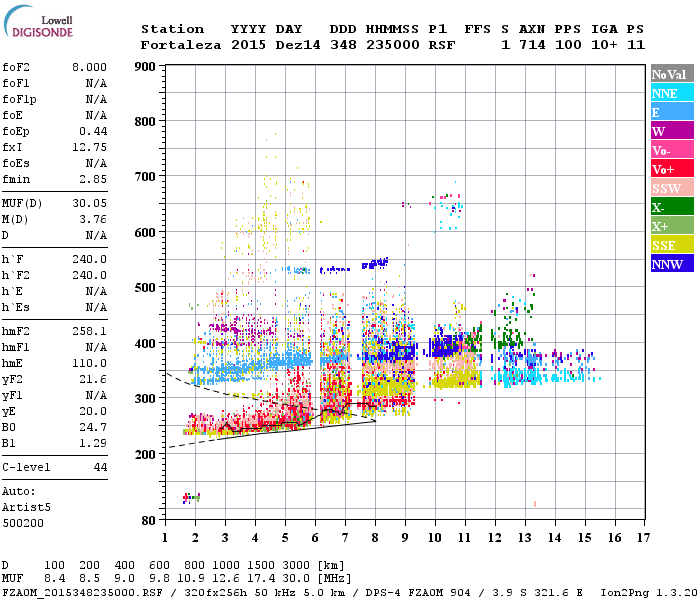Click the C-level value 44
Screen dimensions: 700x600
point(100,467)
